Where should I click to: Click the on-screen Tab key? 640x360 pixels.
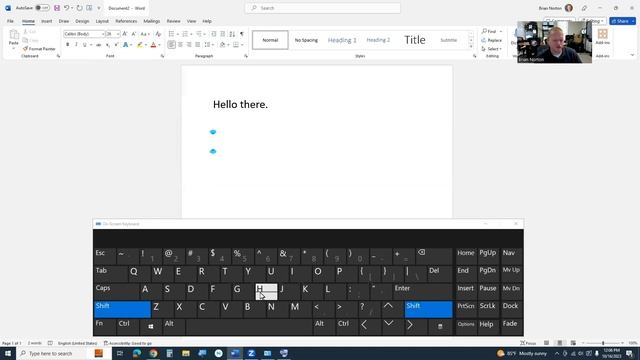[x=110, y=274]
